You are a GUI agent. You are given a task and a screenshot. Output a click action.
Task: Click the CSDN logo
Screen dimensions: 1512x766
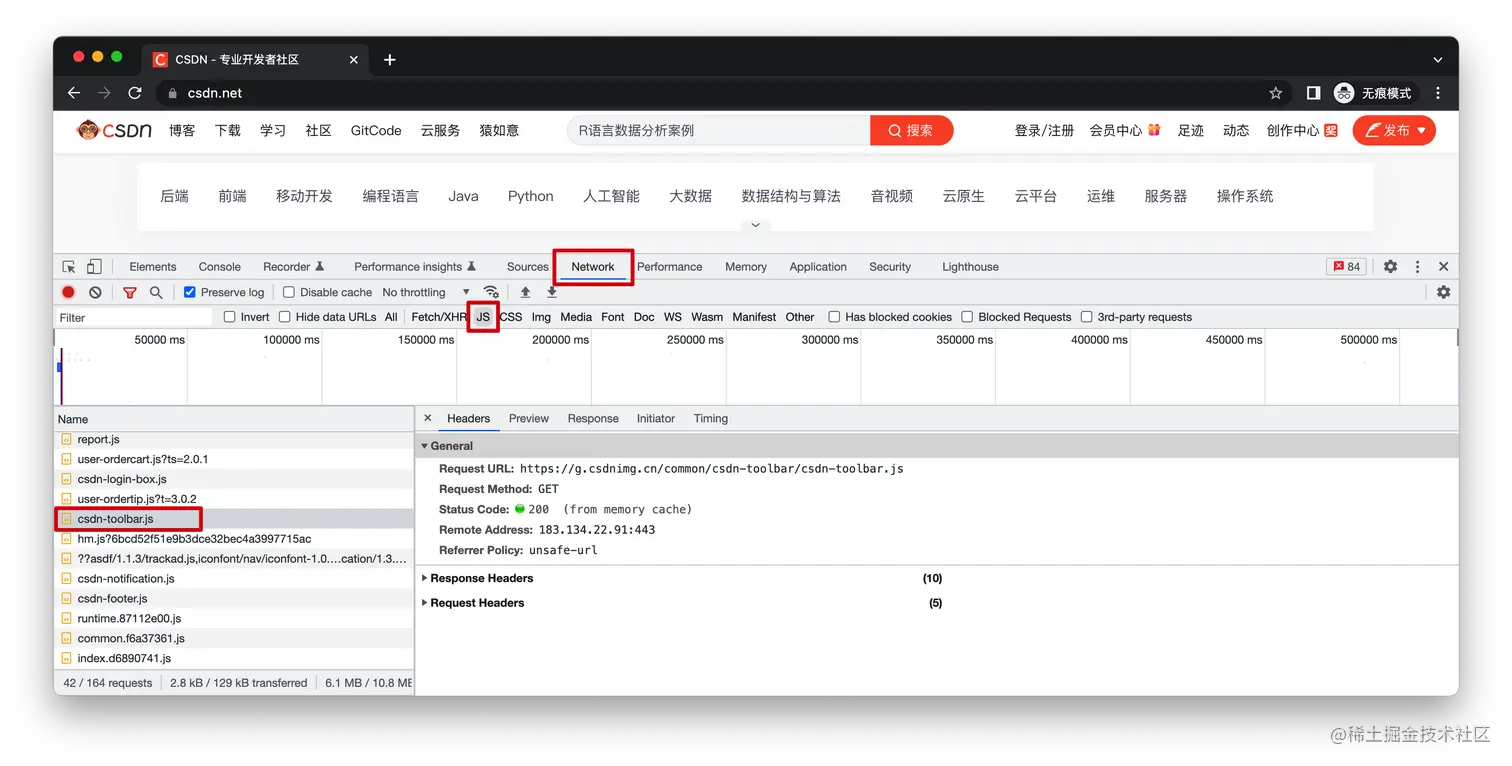coord(114,130)
